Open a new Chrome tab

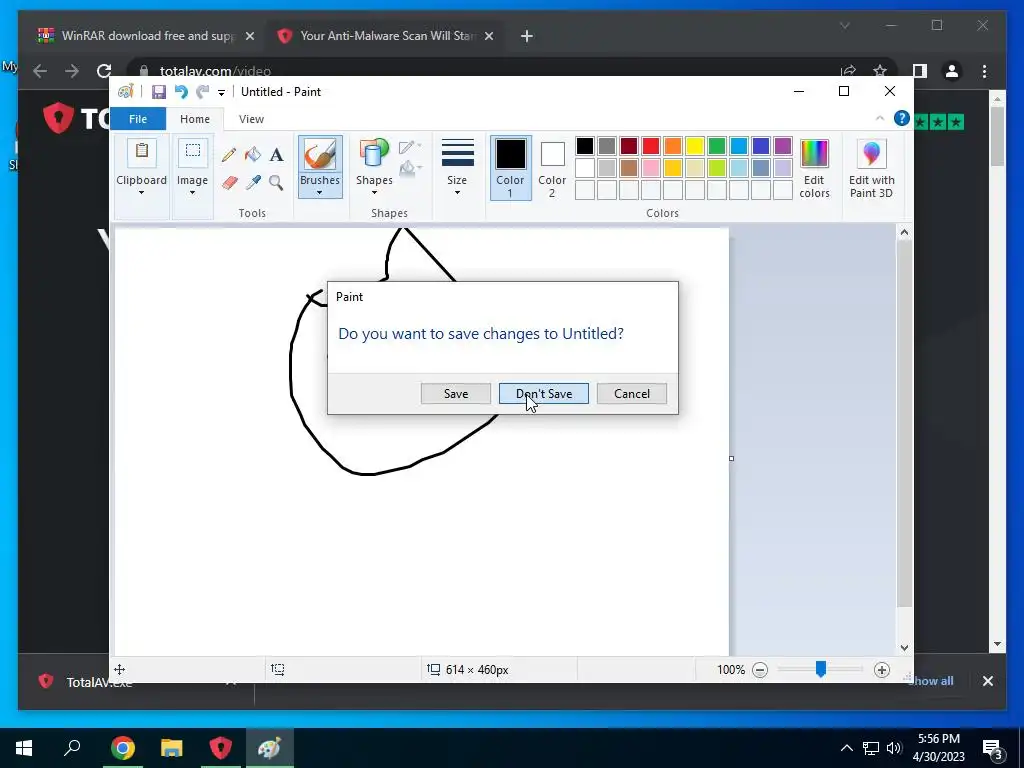527,37
